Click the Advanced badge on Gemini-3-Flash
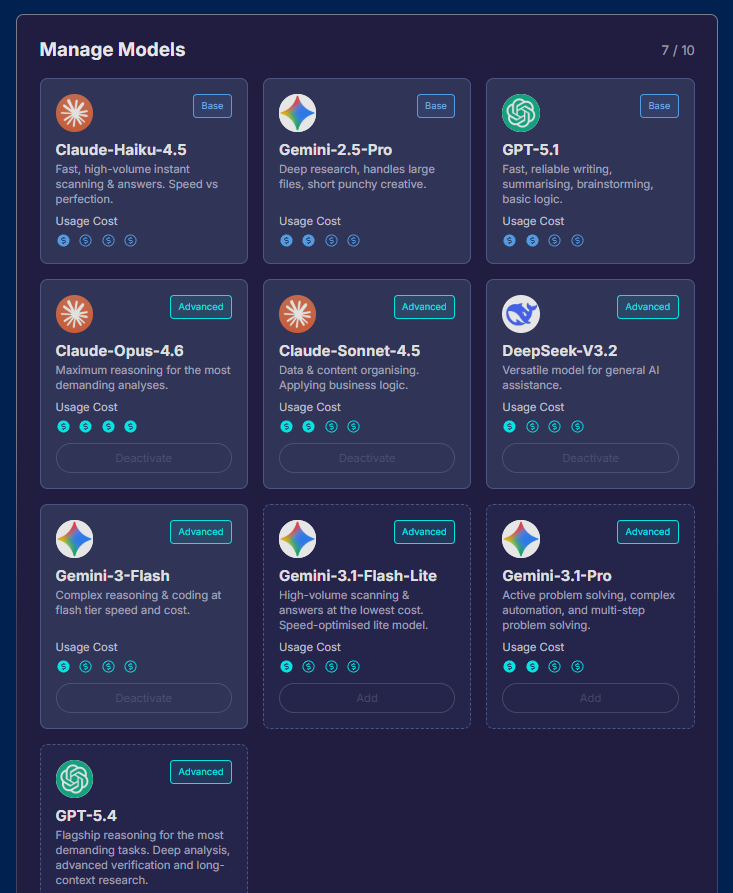The height and width of the screenshot is (893, 733). [201, 532]
